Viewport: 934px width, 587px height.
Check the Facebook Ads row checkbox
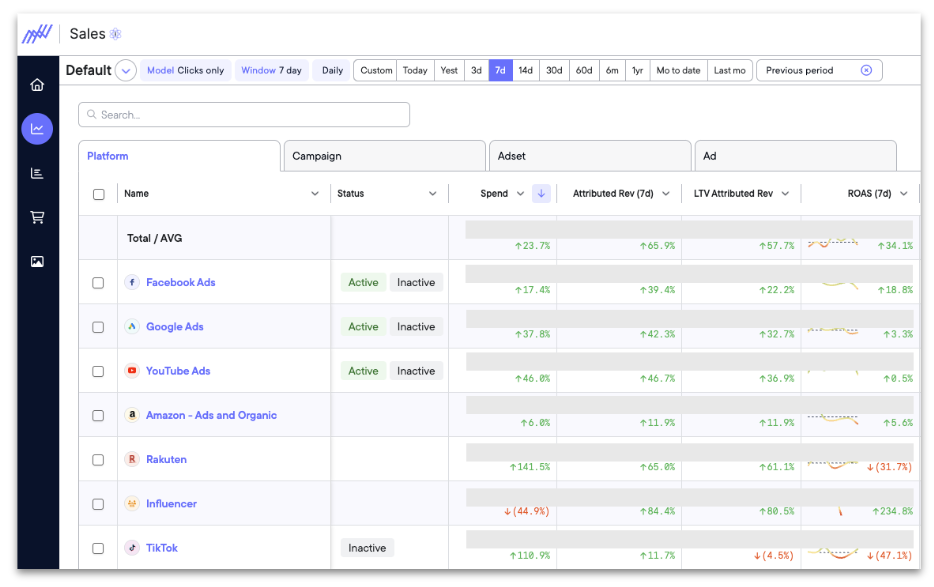pyautogui.click(x=98, y=283)
